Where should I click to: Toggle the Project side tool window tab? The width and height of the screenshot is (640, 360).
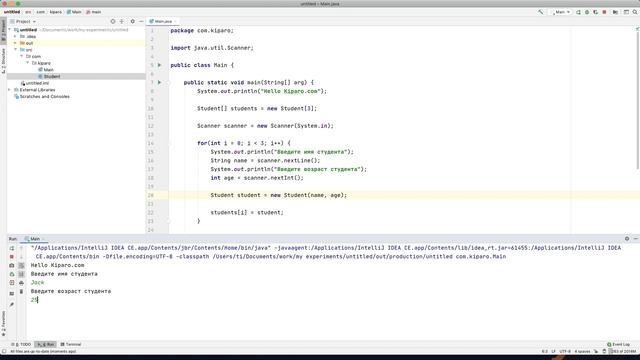tap(3, 30)
